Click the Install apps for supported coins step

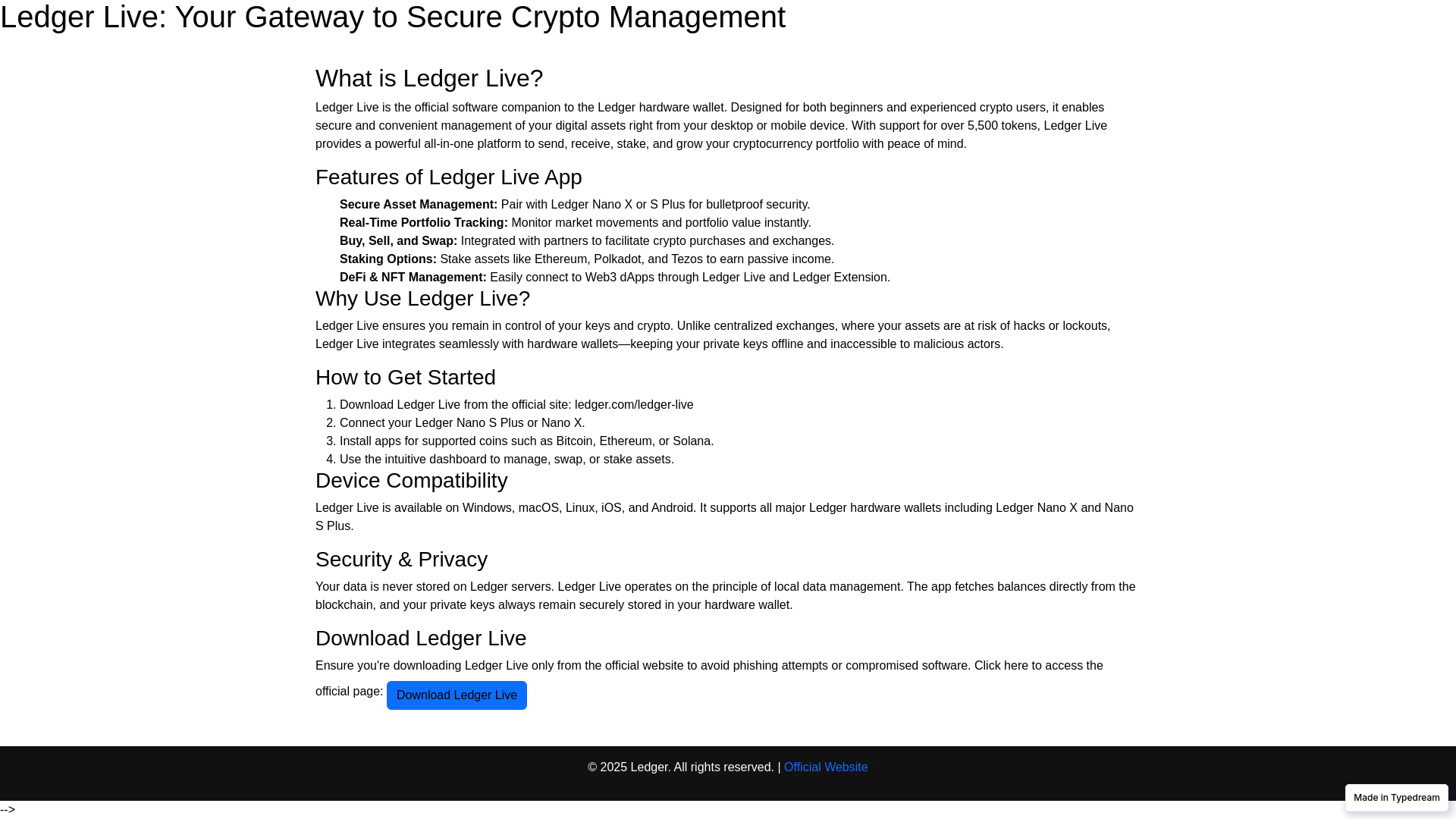click(527, 441)
